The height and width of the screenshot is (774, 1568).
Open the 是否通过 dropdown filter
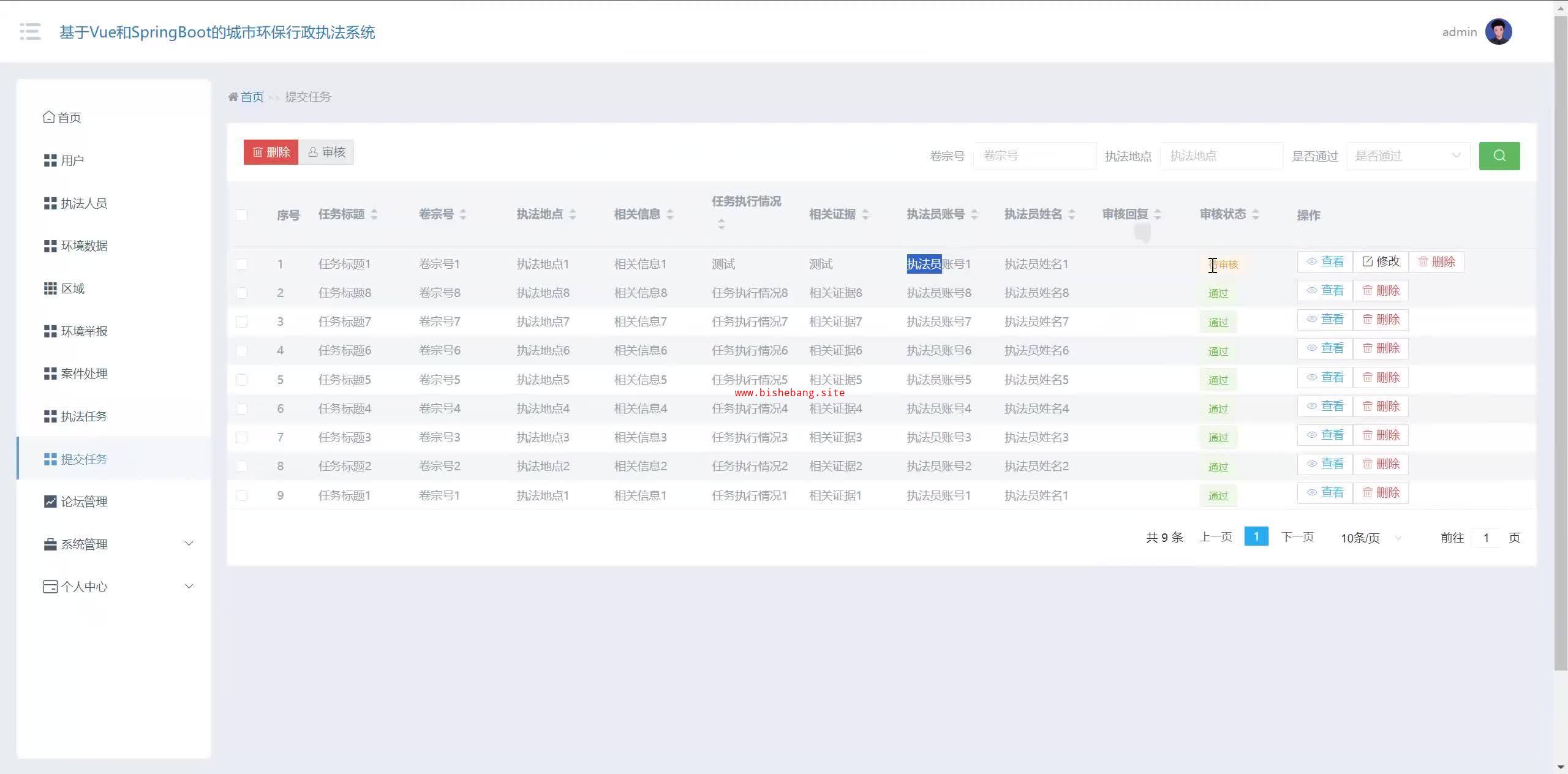(1408, 156)
